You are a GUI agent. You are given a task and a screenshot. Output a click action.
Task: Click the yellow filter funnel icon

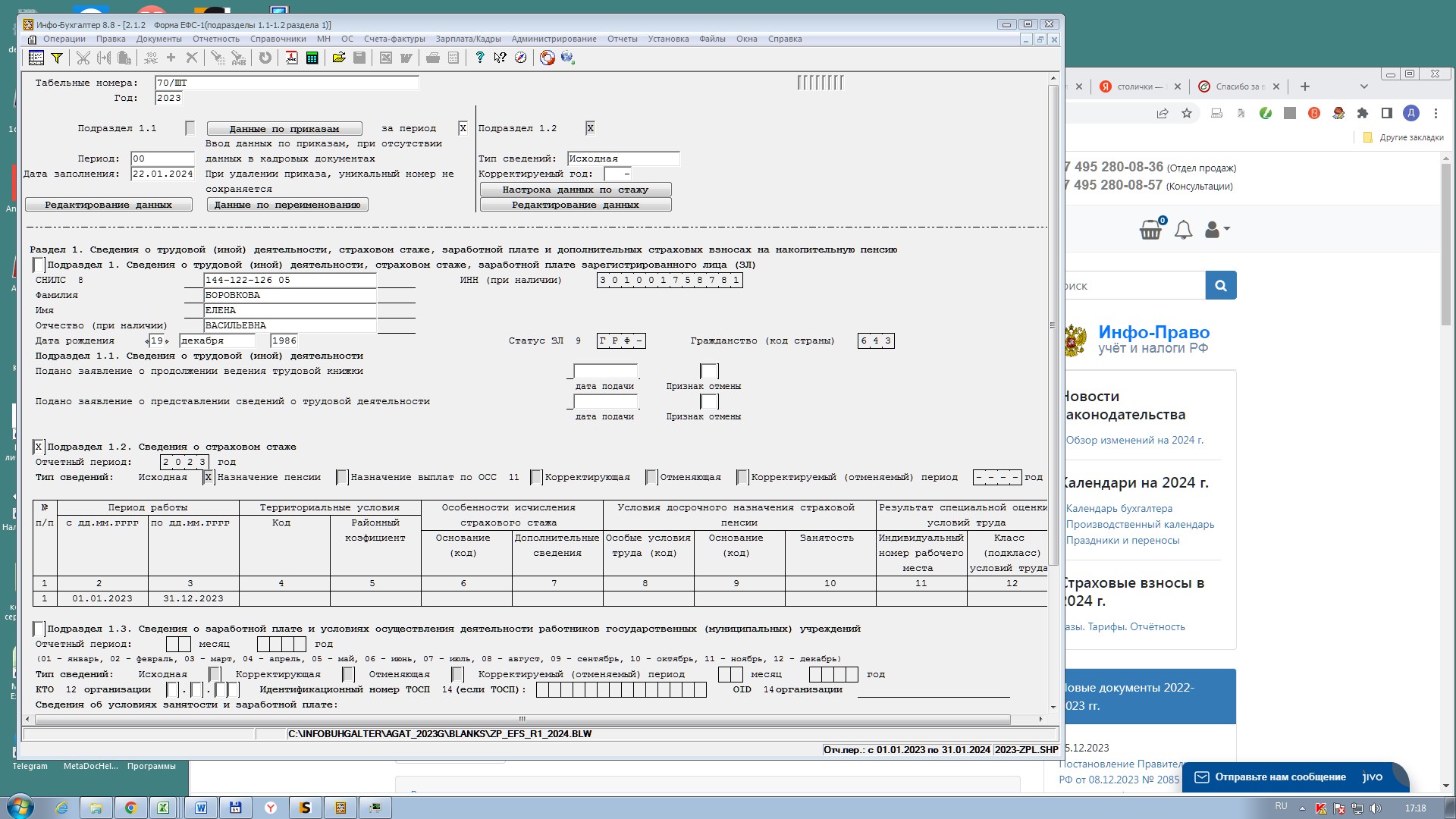click(x=57, y=58)
